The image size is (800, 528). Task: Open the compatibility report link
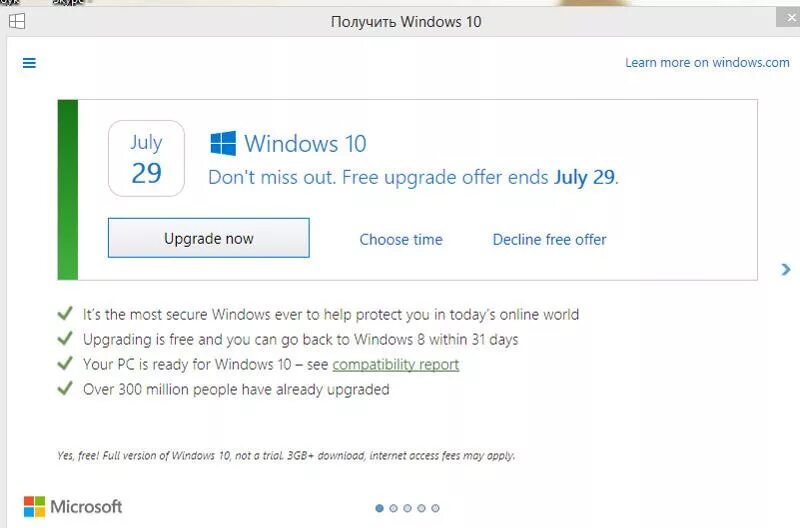(x=396, y=364)
